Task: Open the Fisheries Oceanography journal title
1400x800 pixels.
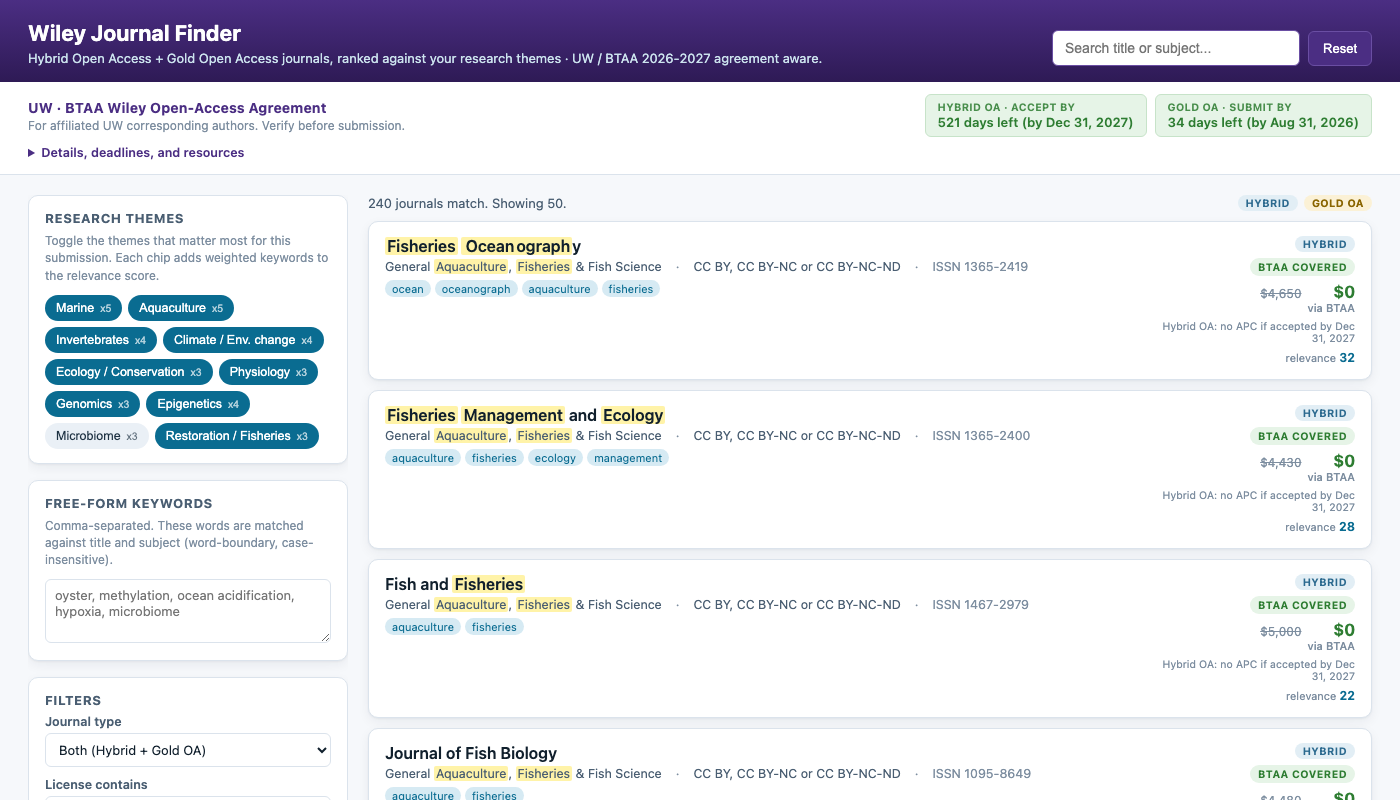Action: point(483,246)
